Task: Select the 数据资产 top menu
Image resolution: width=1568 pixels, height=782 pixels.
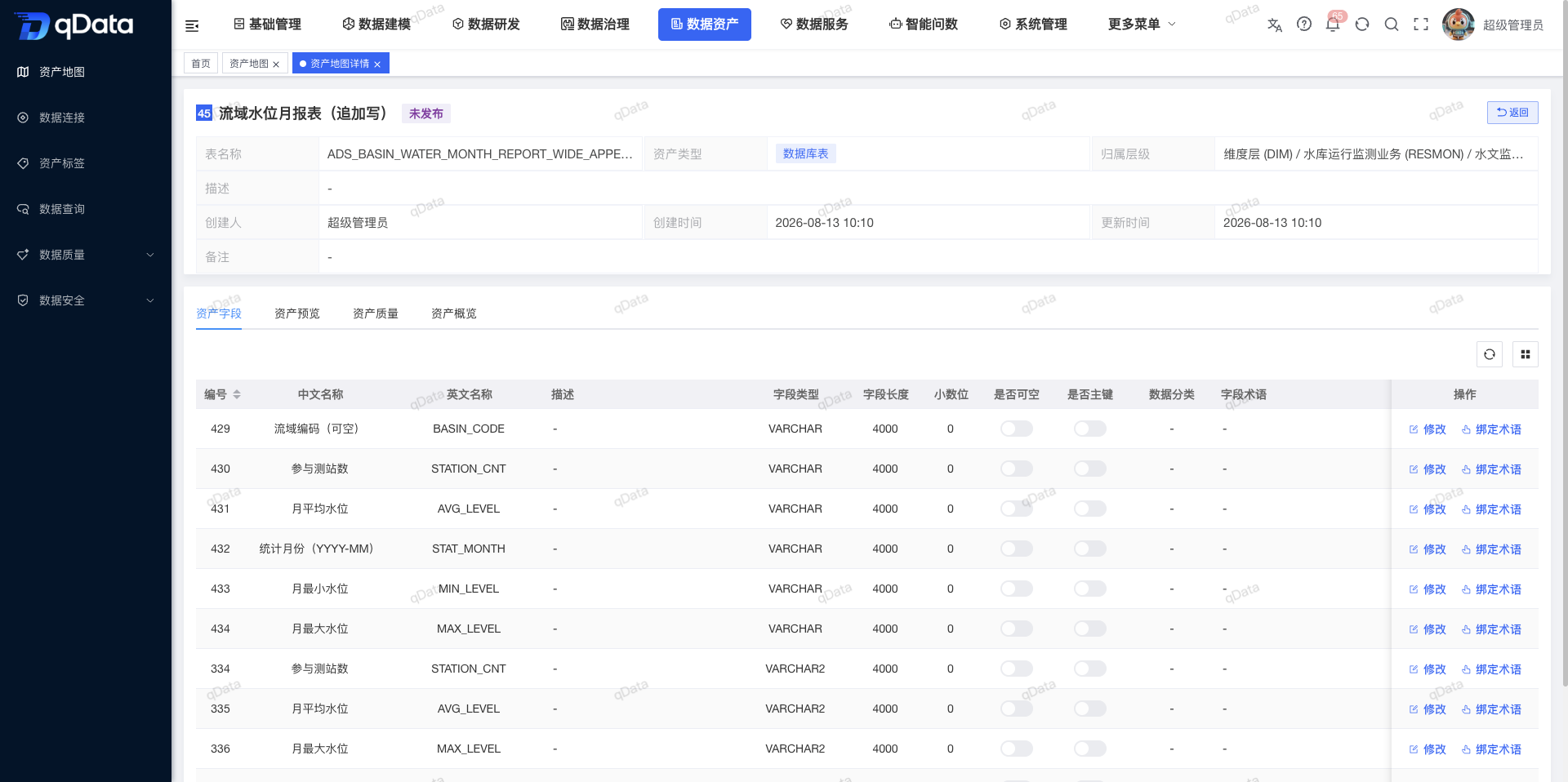Action: point(705,24)
